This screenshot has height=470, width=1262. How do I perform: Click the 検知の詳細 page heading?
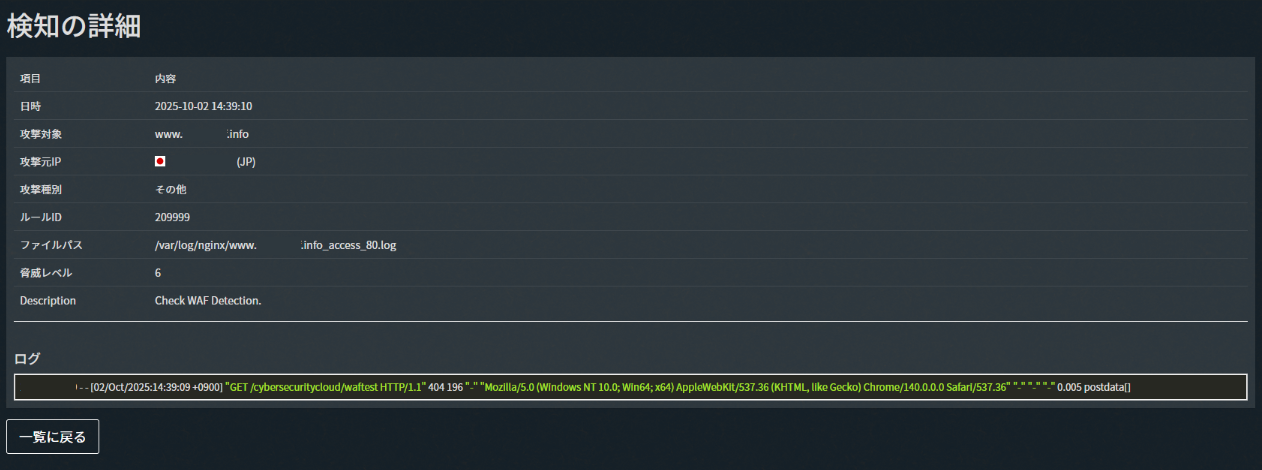pos(74,27)
